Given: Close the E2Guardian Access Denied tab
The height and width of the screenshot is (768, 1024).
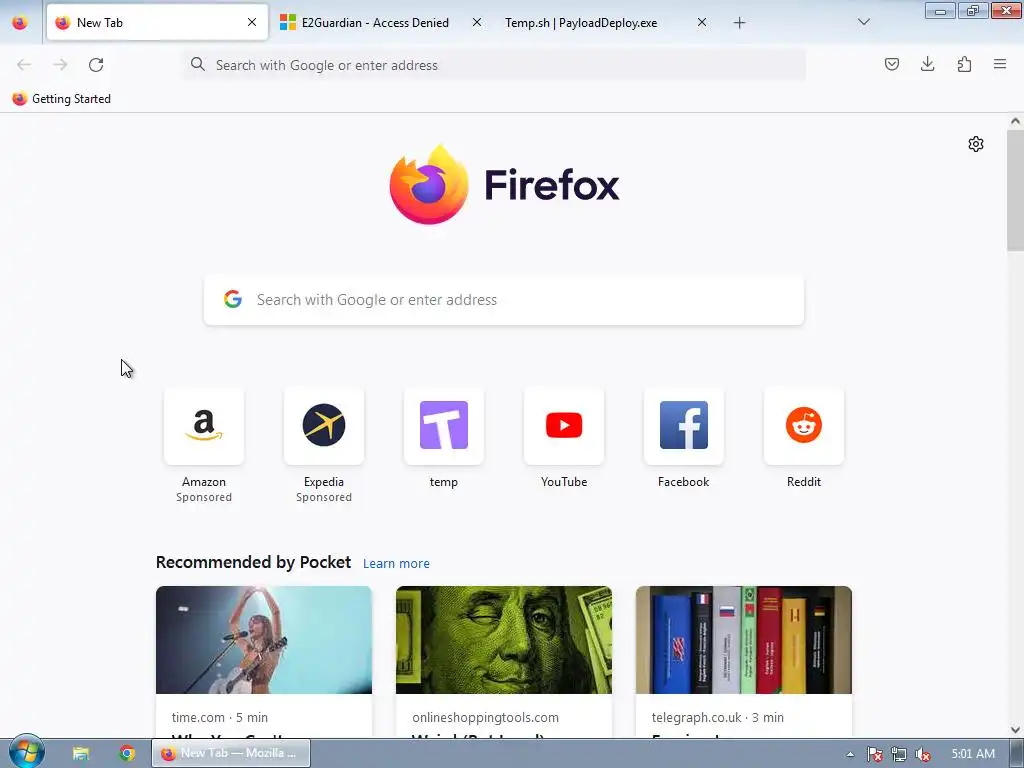Looking at the screenshot, I should pyautogui.click(x=477, y=22).
